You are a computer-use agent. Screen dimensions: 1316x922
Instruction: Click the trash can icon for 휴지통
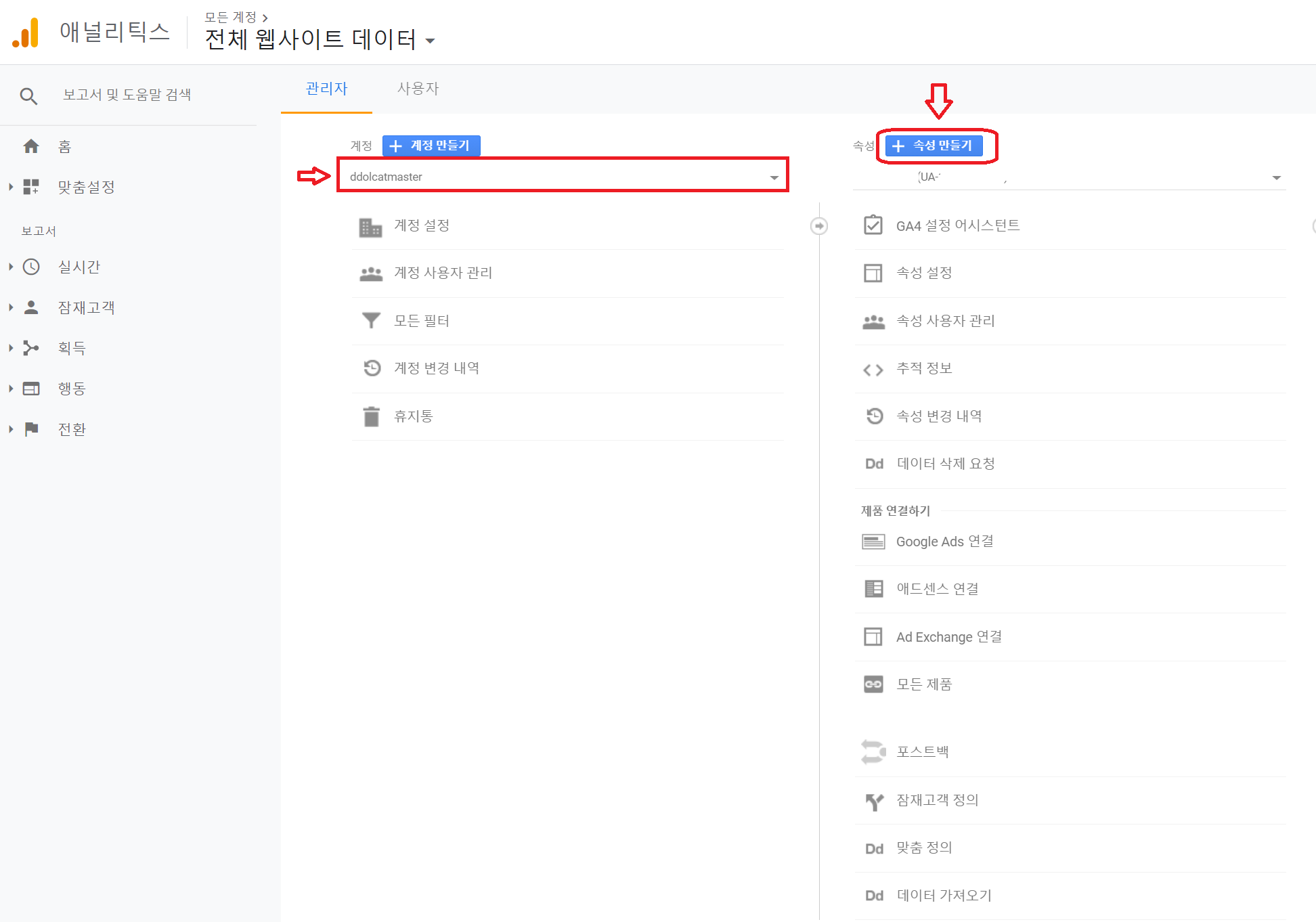pyautogui.click(x=371, y=416)
